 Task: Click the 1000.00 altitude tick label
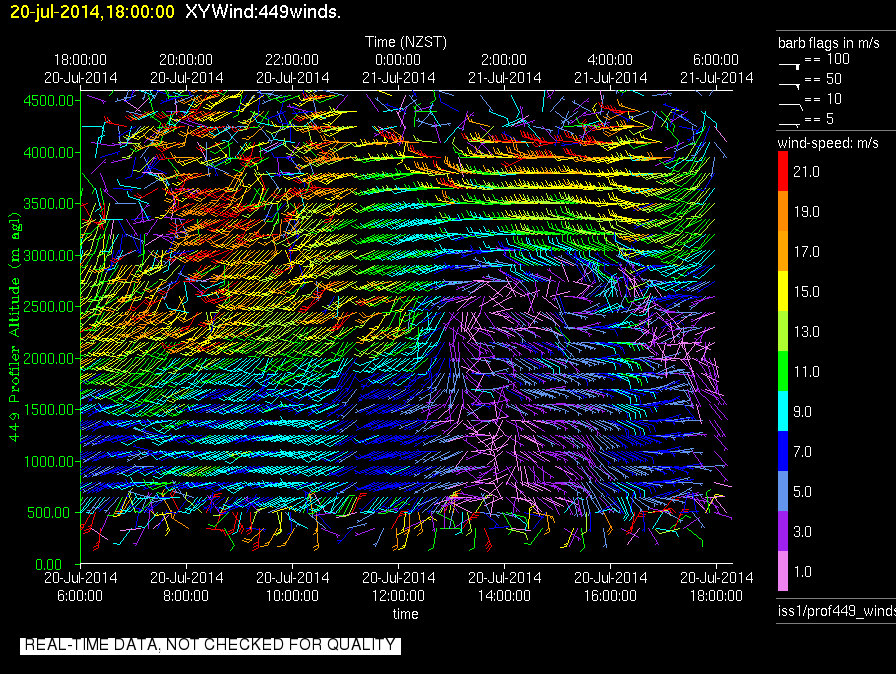point(49,462)
